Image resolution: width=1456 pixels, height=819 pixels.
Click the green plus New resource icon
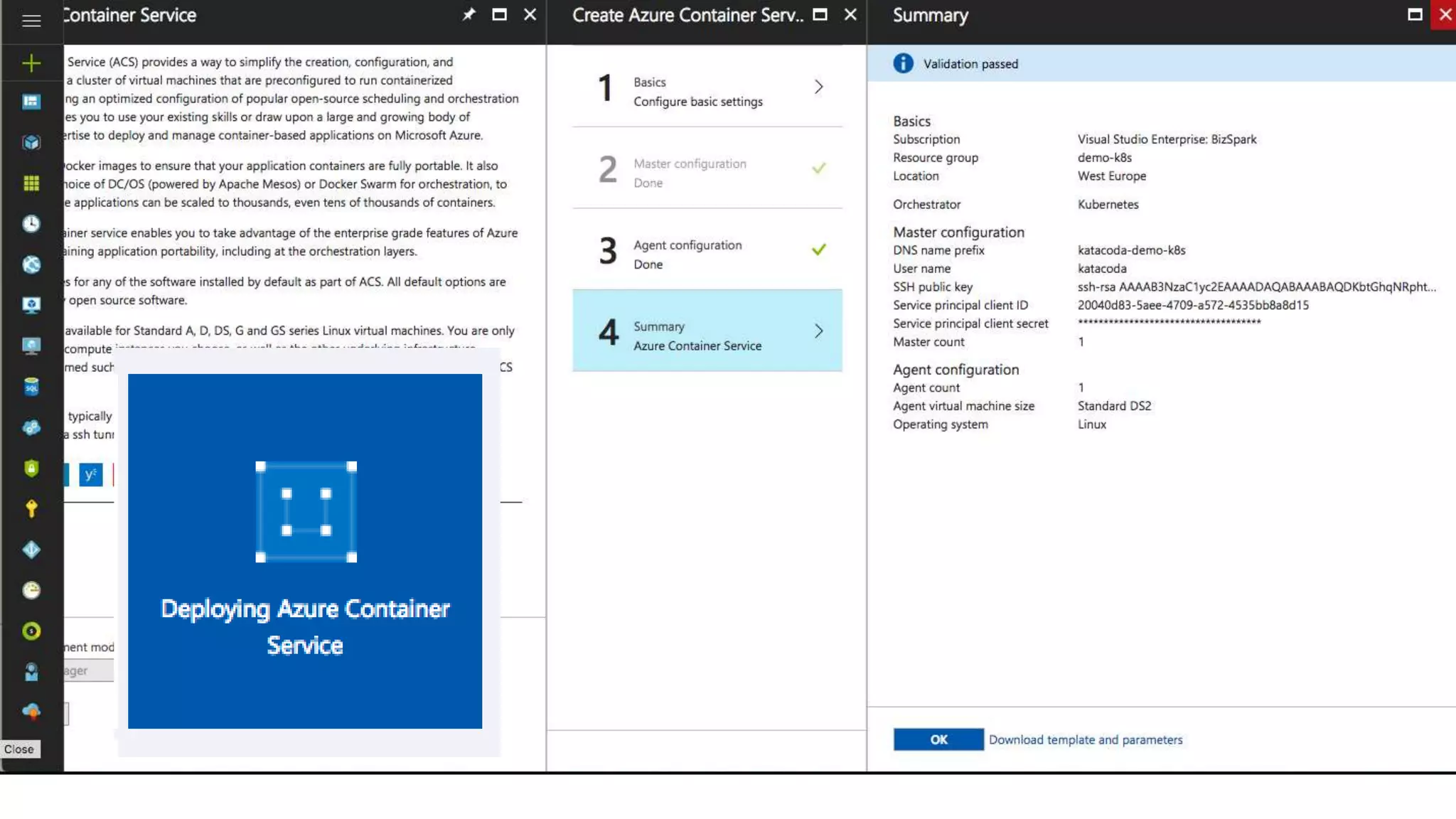pyautogui.click(x=31, y=63)
